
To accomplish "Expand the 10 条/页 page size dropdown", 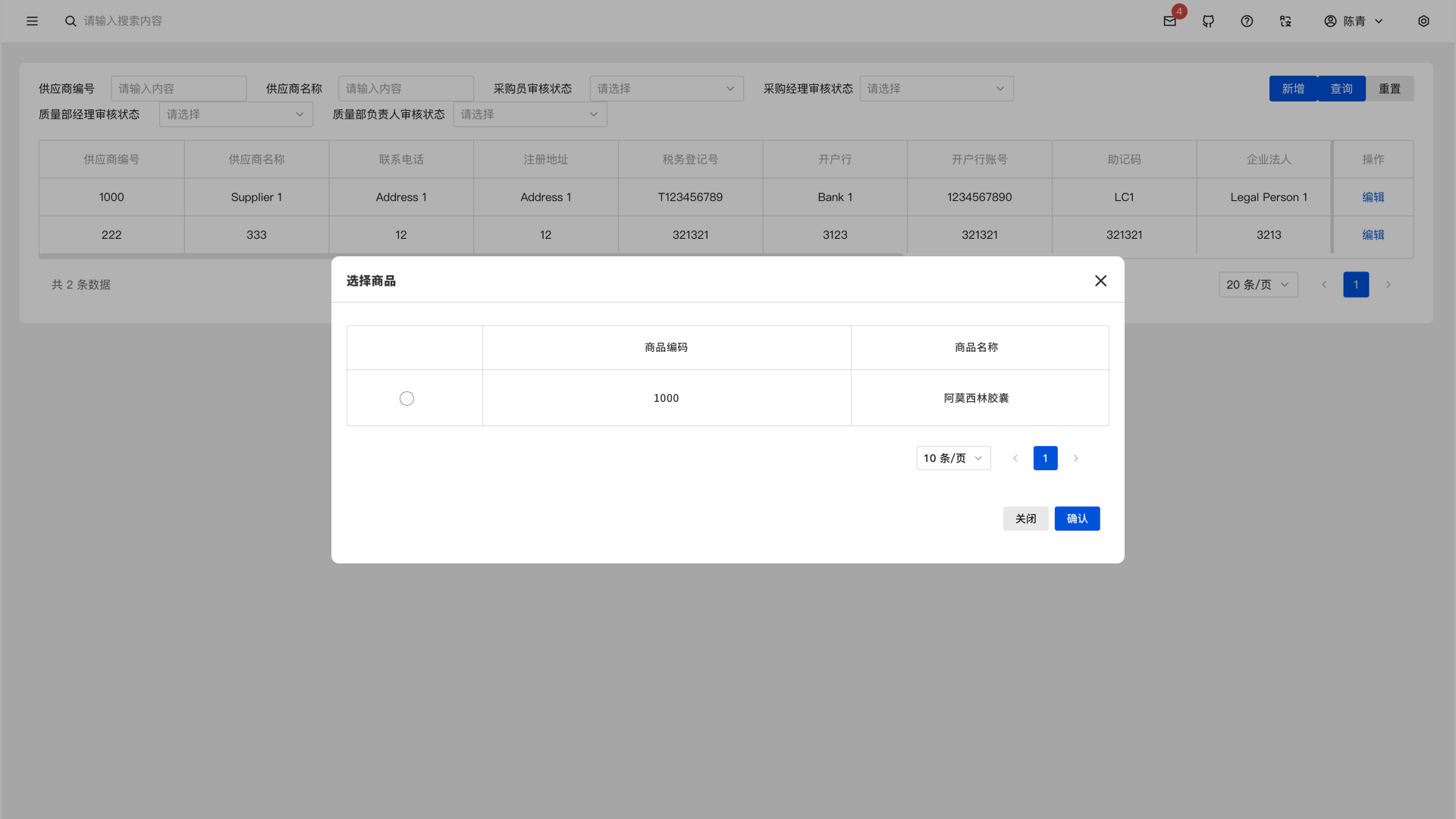I will tap(953, 459).
